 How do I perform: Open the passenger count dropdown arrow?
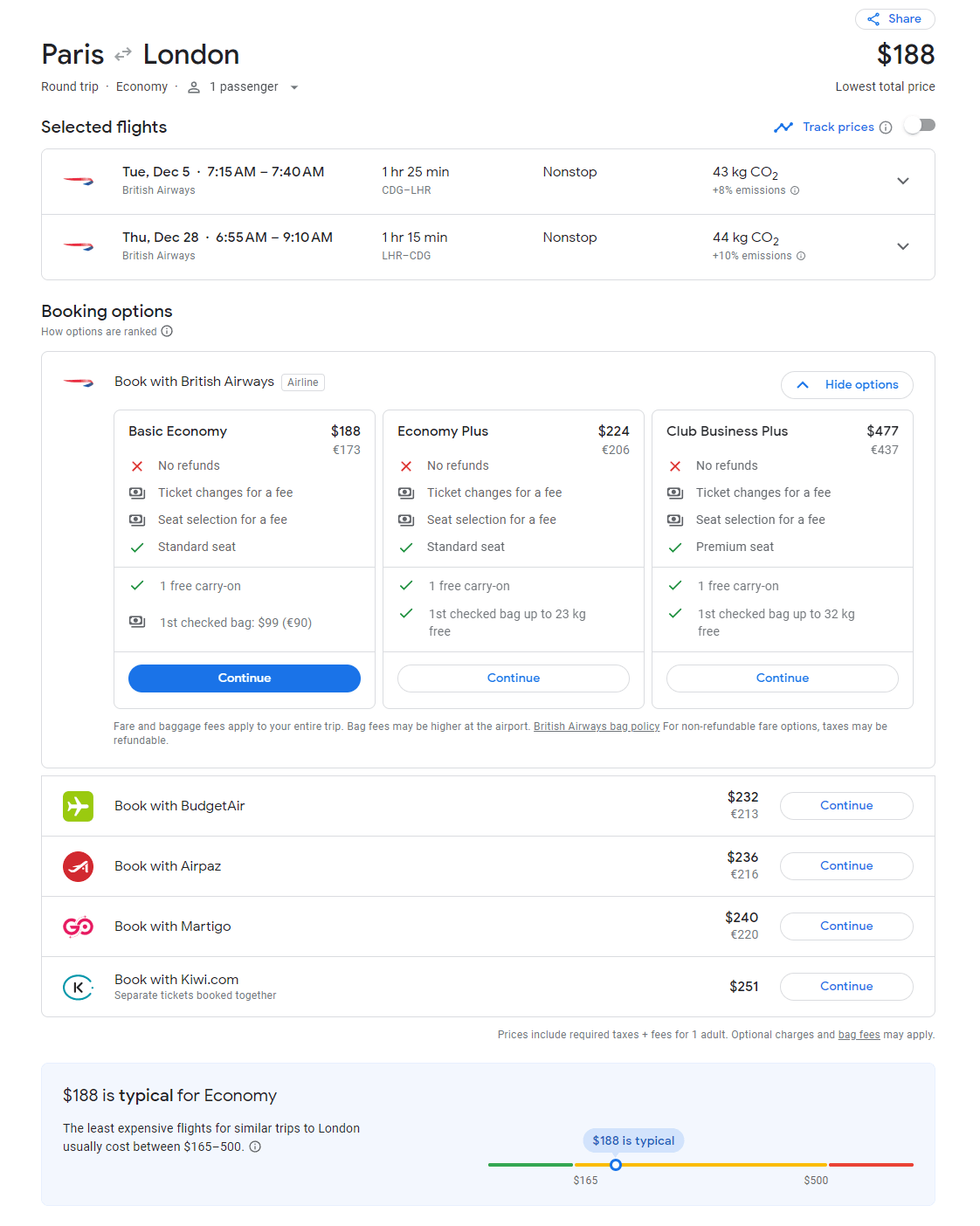click(x=294, y=87)
